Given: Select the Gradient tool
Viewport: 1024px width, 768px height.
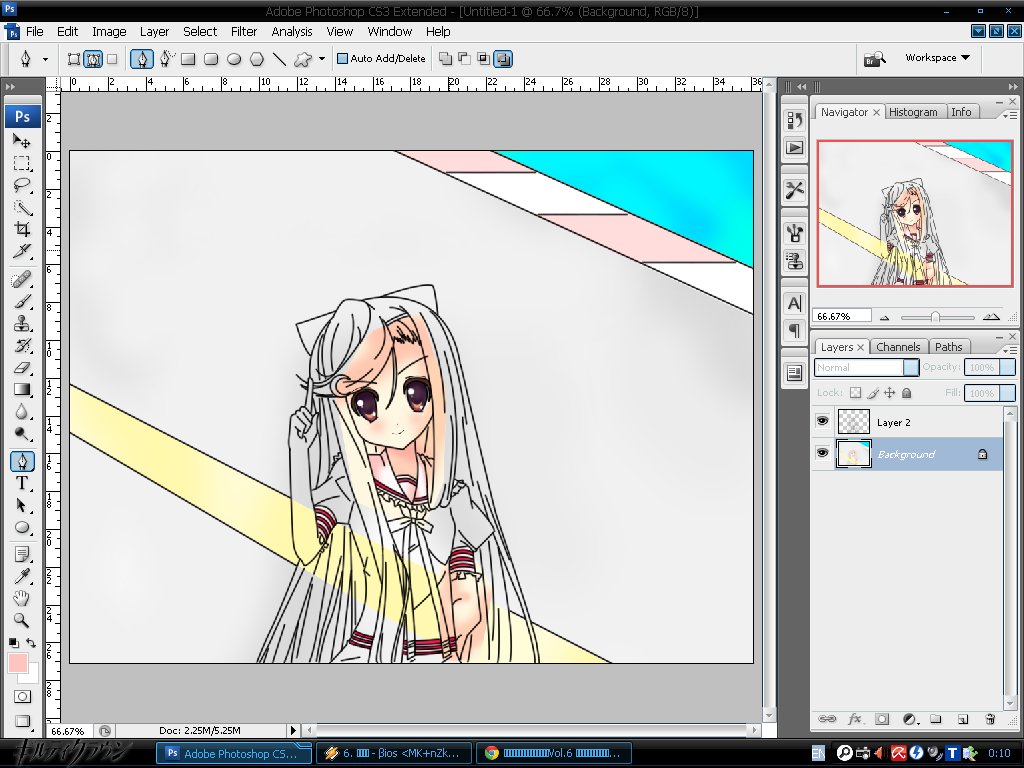Looking at the screenshot, I should pos(22,390).
